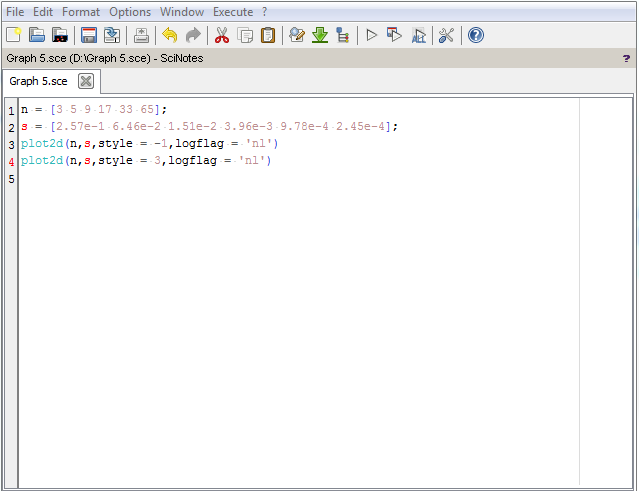
Task: Click plot2d line with style = 3
Action: (x=146, y=161)
